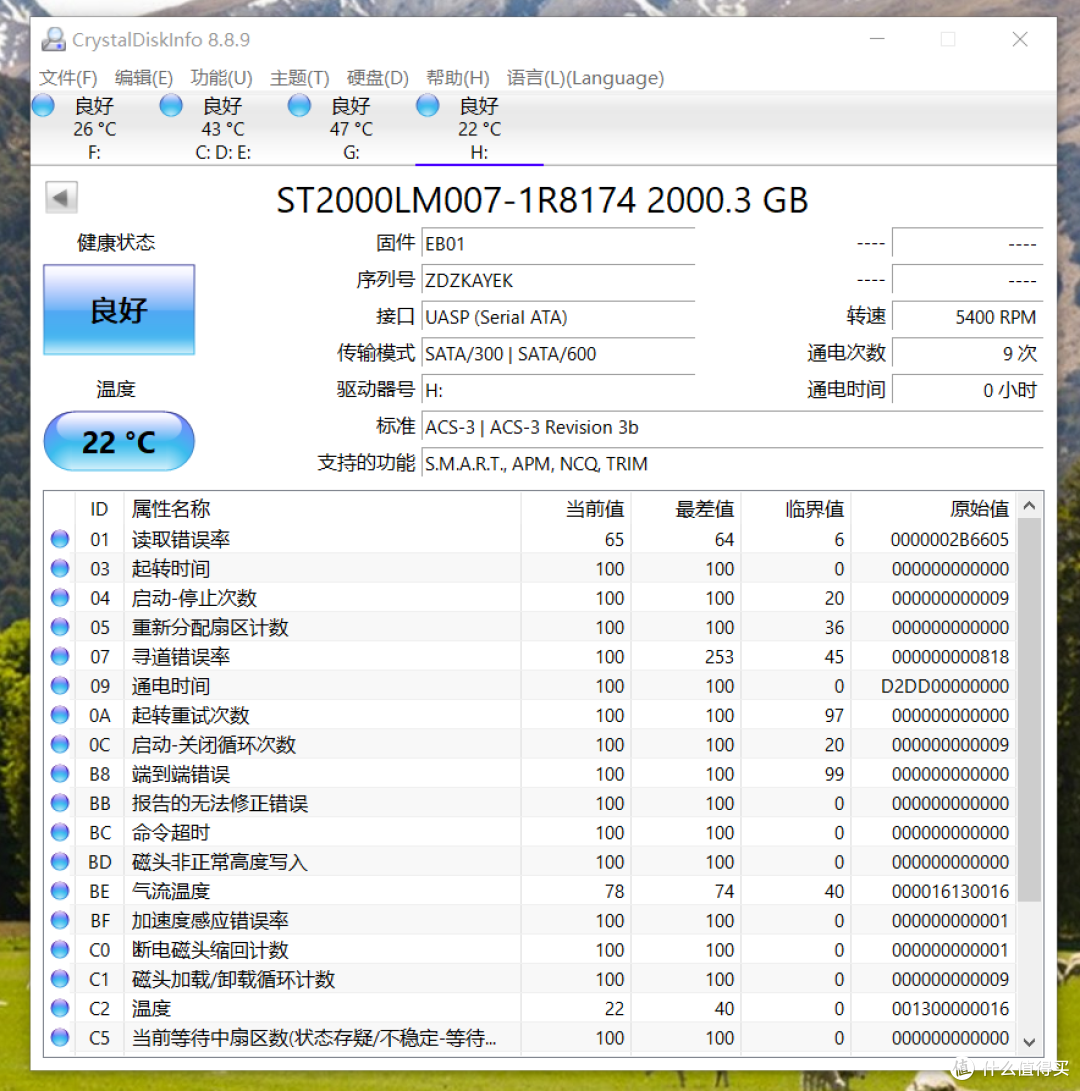Click status dot for attribute BF 加速度感应错误率

(60, 920)
